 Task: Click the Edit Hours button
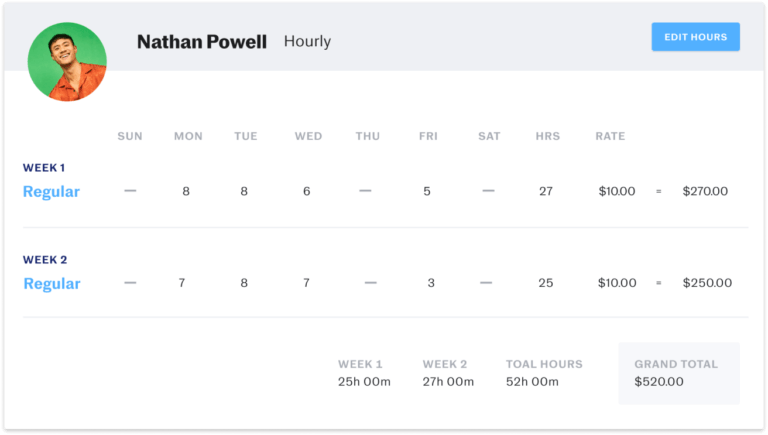point(696,37)
